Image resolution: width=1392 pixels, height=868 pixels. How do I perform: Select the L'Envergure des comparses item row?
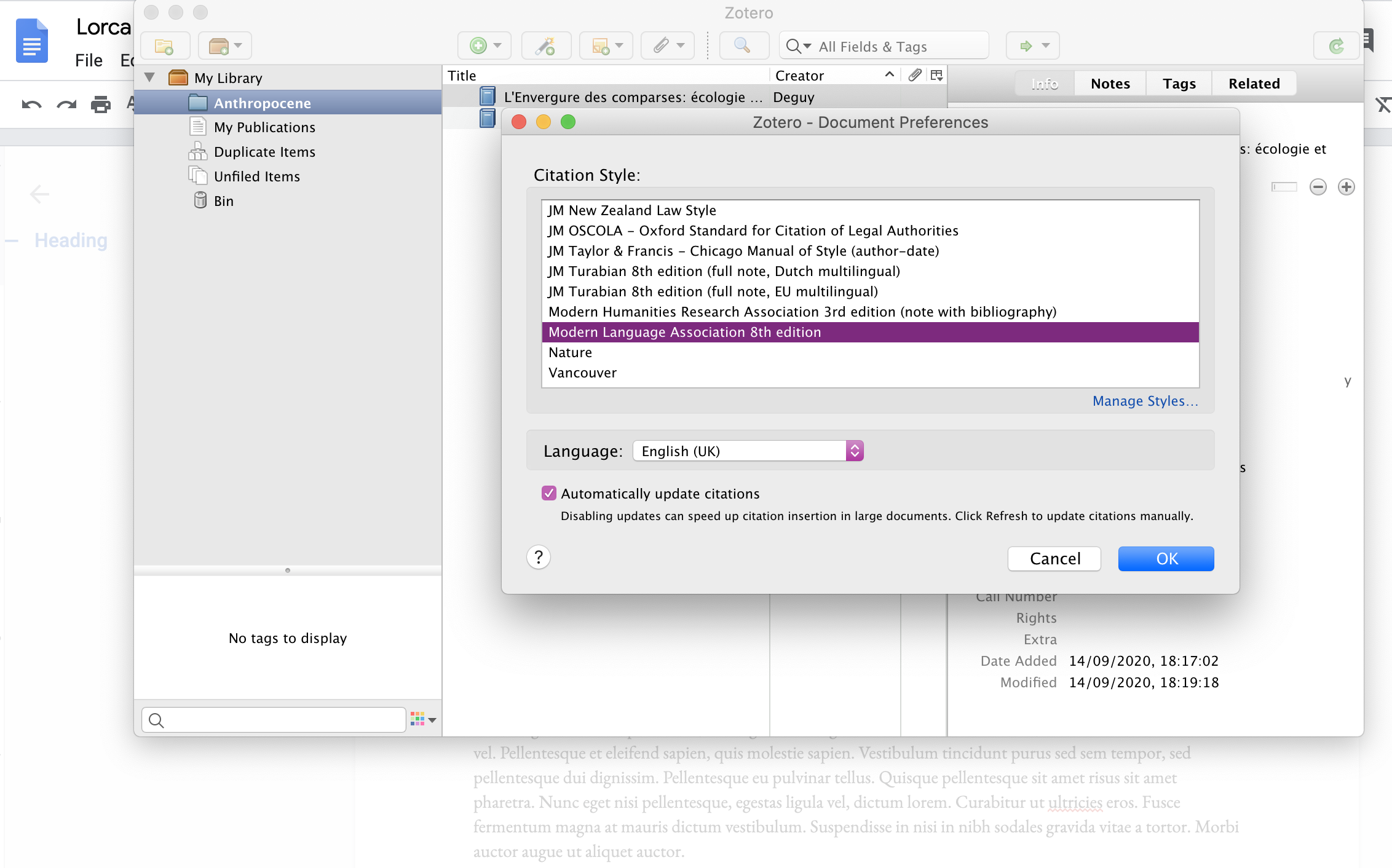click(695, 97)
